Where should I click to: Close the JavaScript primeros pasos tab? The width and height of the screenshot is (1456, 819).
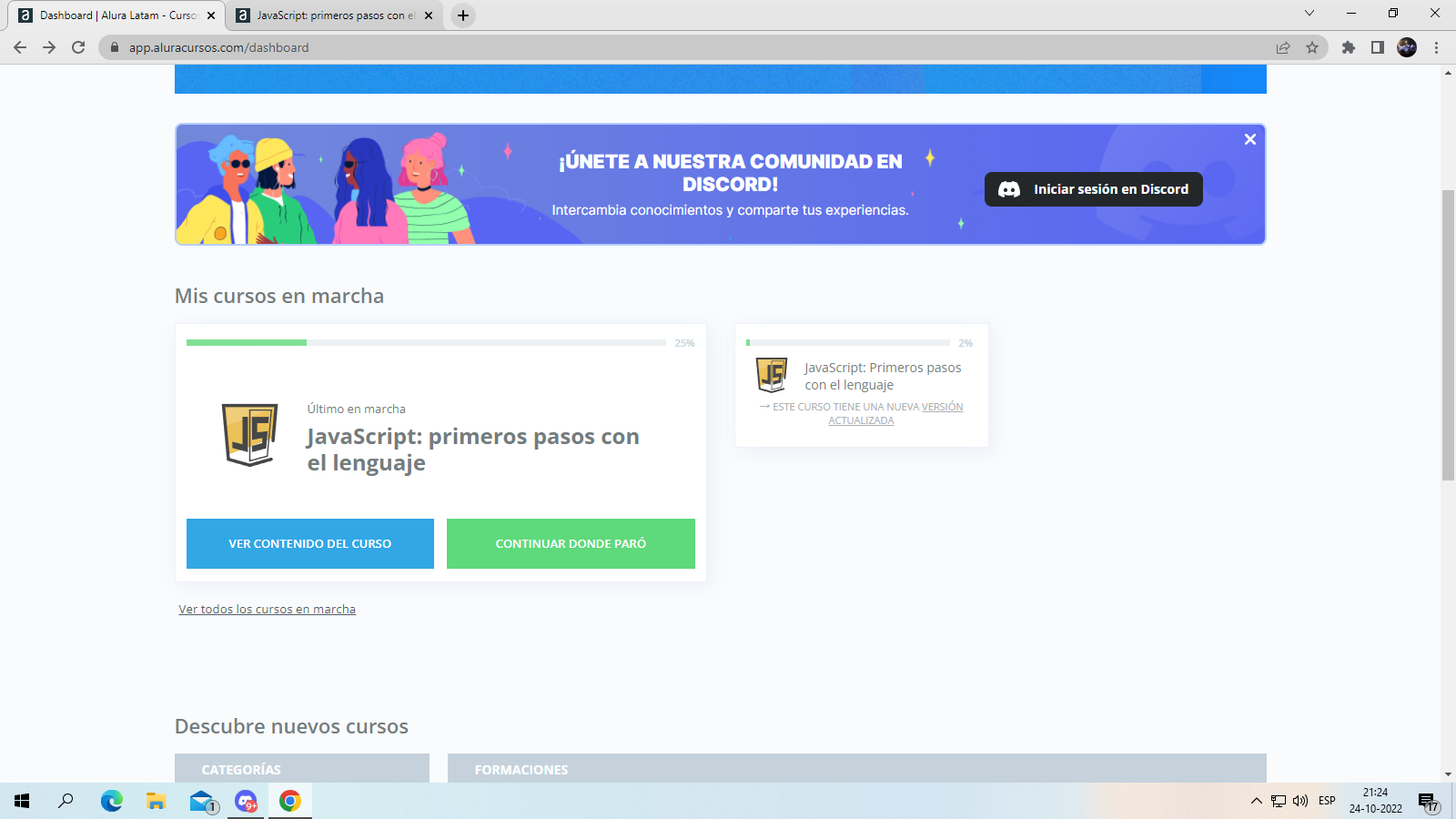(429, 15)
